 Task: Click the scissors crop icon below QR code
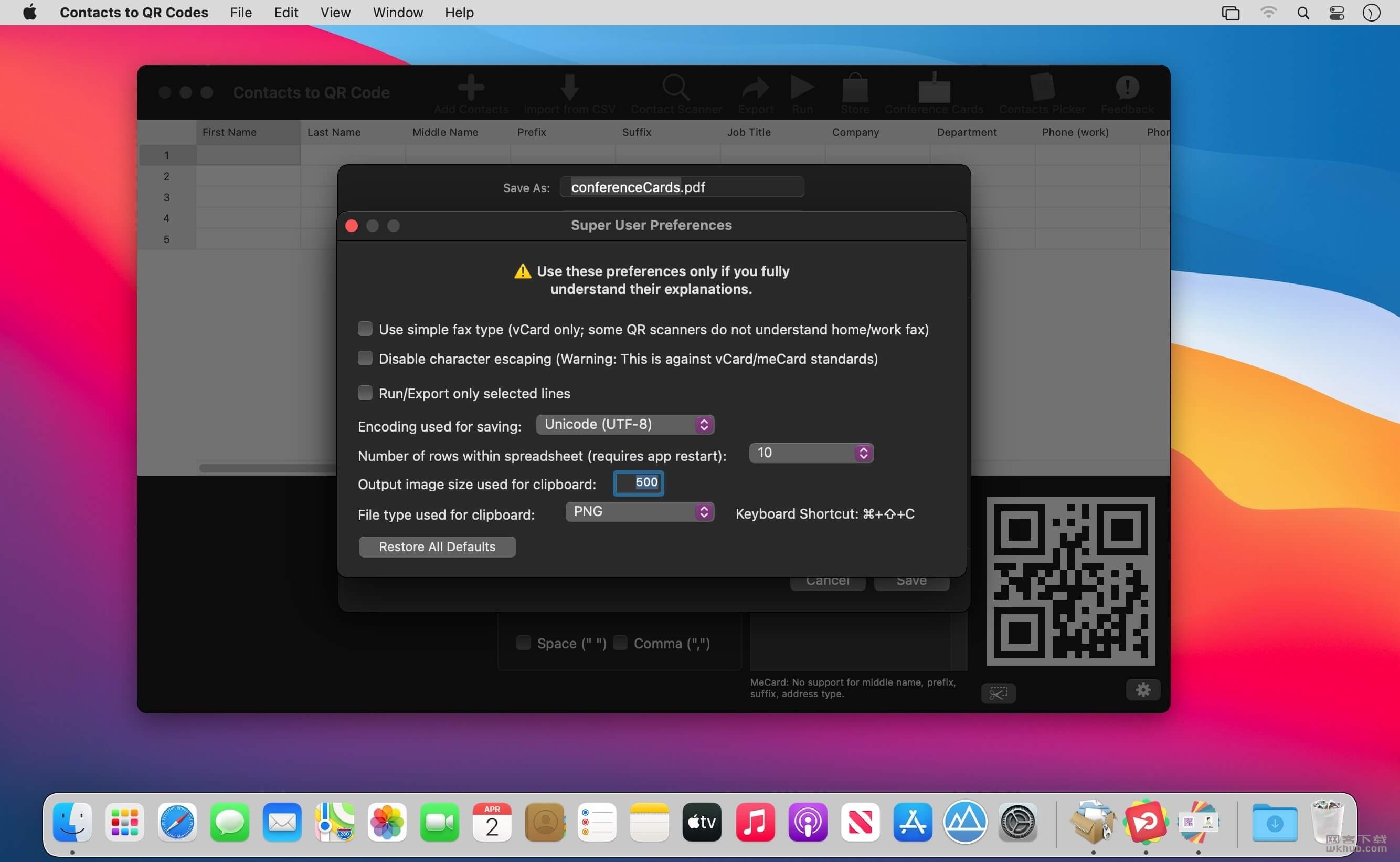coord(998,692)
